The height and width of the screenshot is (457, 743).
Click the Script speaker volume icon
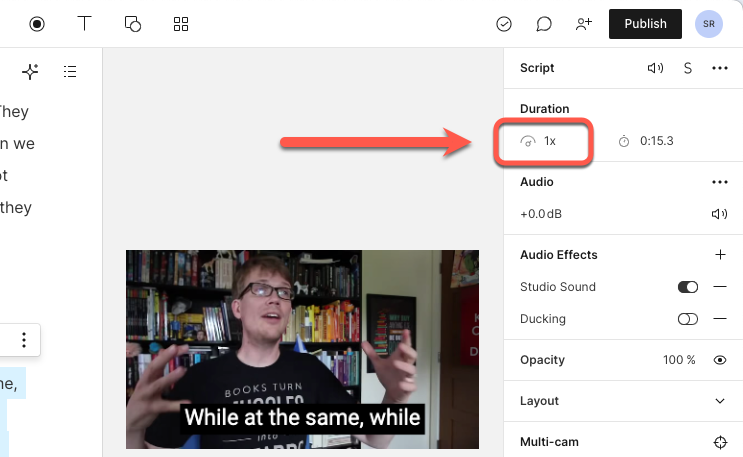[x=655, y=68]
